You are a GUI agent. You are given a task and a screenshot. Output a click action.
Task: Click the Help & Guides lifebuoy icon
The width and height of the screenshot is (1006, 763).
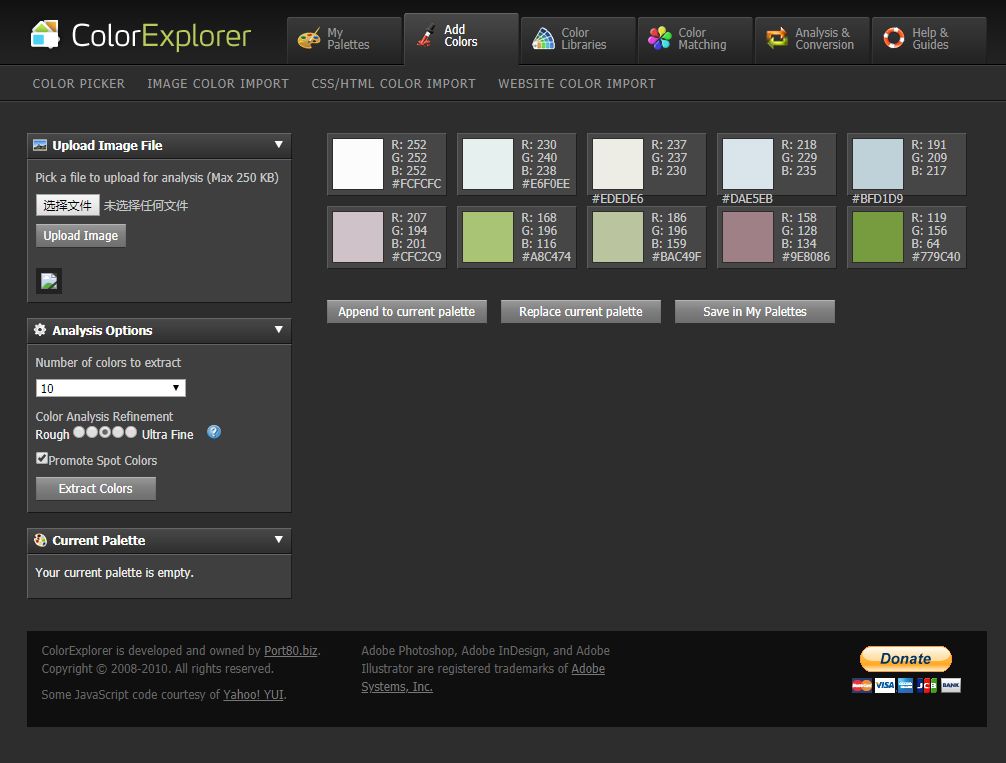pyautogui.click(x=894, y=39)
